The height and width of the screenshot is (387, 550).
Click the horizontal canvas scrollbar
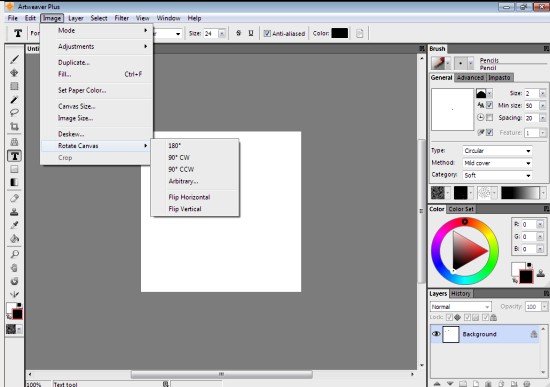(x=221, y=374)
